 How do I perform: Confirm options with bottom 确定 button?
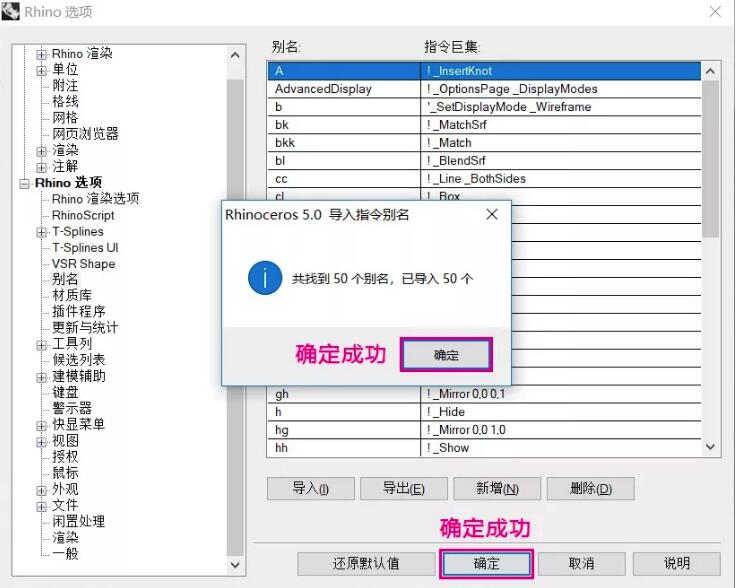[x=486, y=563]
